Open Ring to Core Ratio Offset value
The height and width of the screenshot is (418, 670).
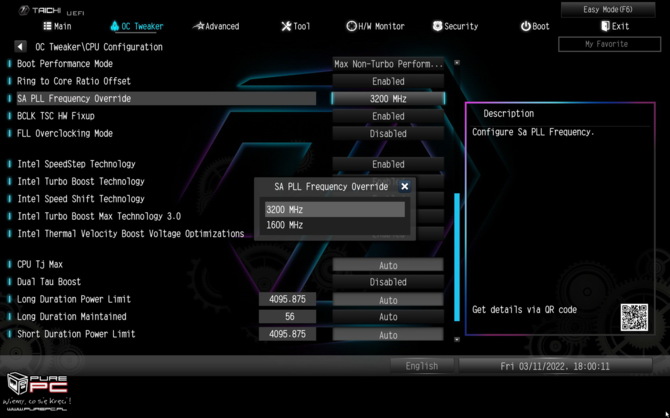tap(388, 81)
